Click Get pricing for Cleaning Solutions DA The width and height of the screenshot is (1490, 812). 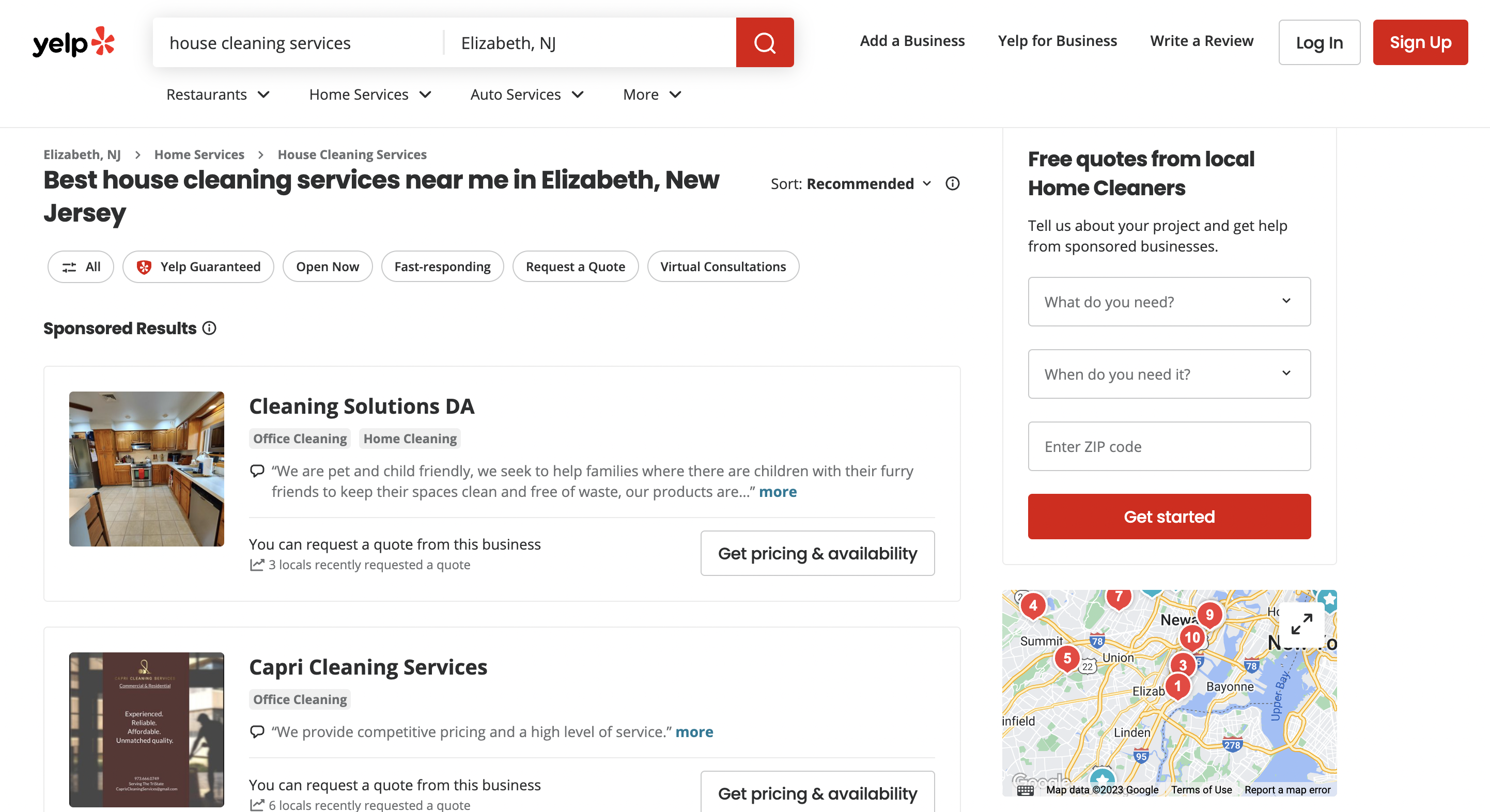(x=817, y=552)
